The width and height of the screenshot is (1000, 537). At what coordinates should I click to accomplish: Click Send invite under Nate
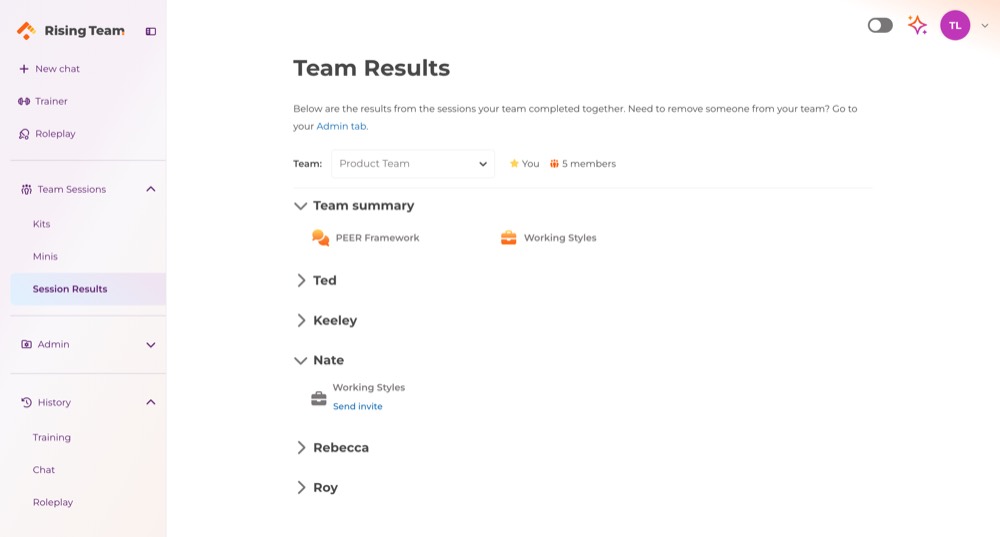point(357,406)
